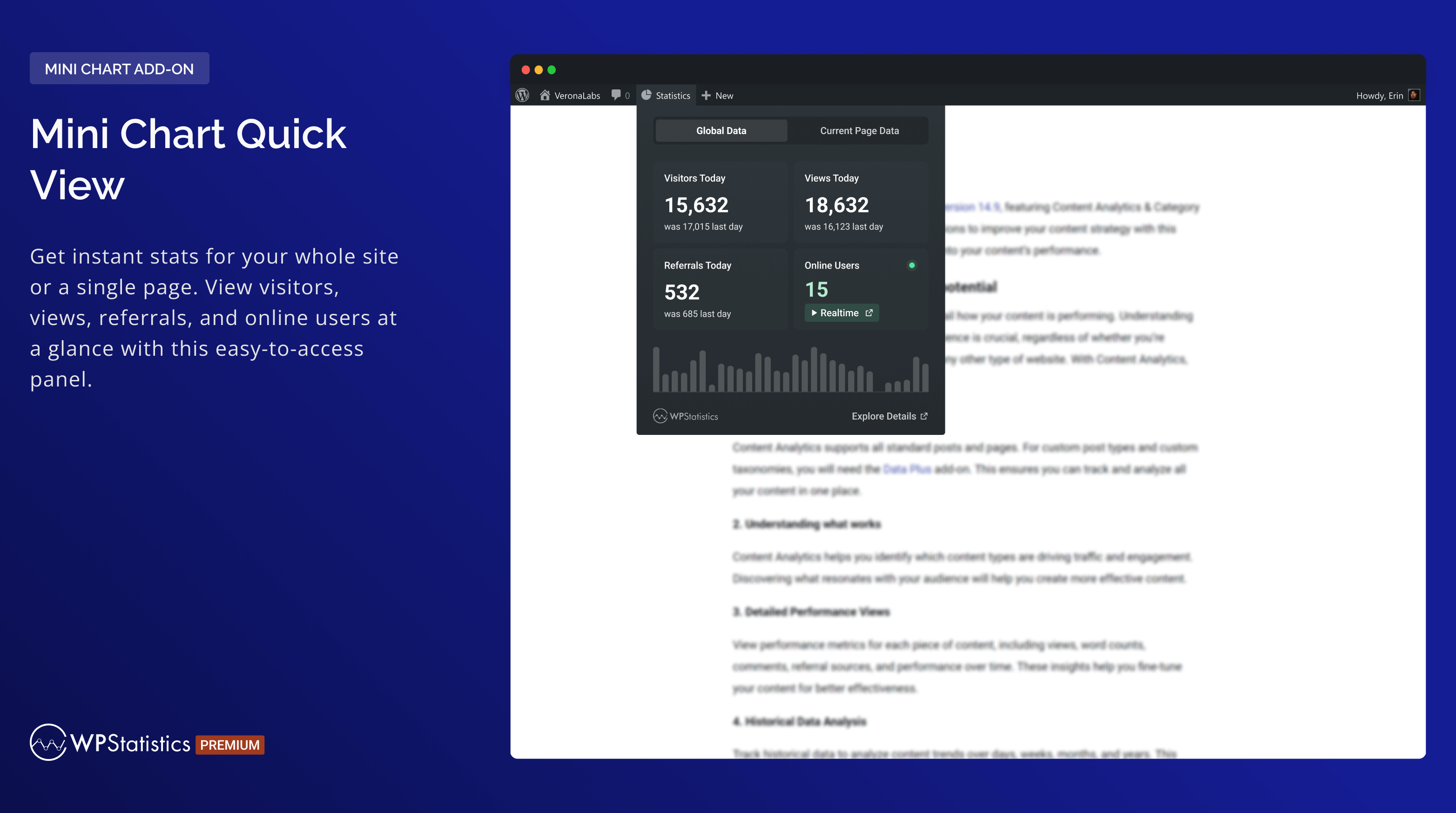Select the Online Users card
This screenshot has height=813, width=1456.
point(860,290)
